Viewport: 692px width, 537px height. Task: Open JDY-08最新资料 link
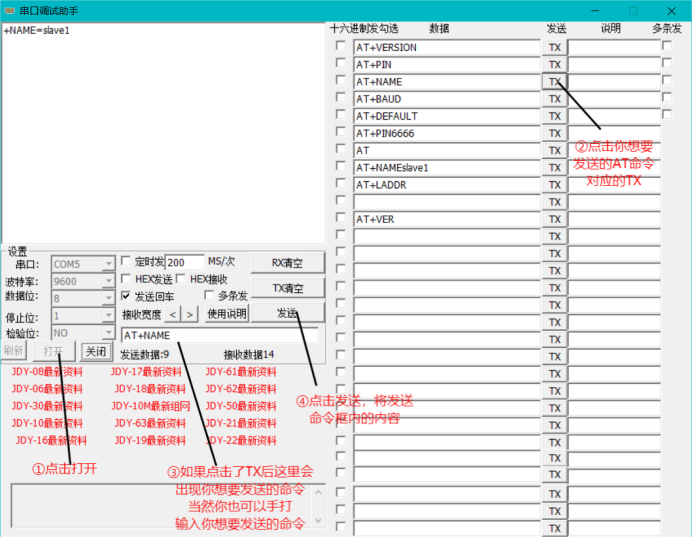47,372
